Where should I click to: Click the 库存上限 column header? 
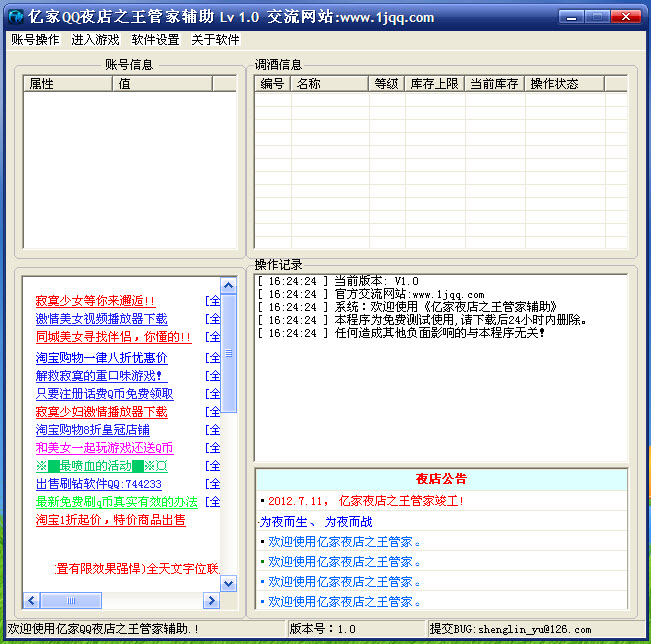(x=435, y=83)
